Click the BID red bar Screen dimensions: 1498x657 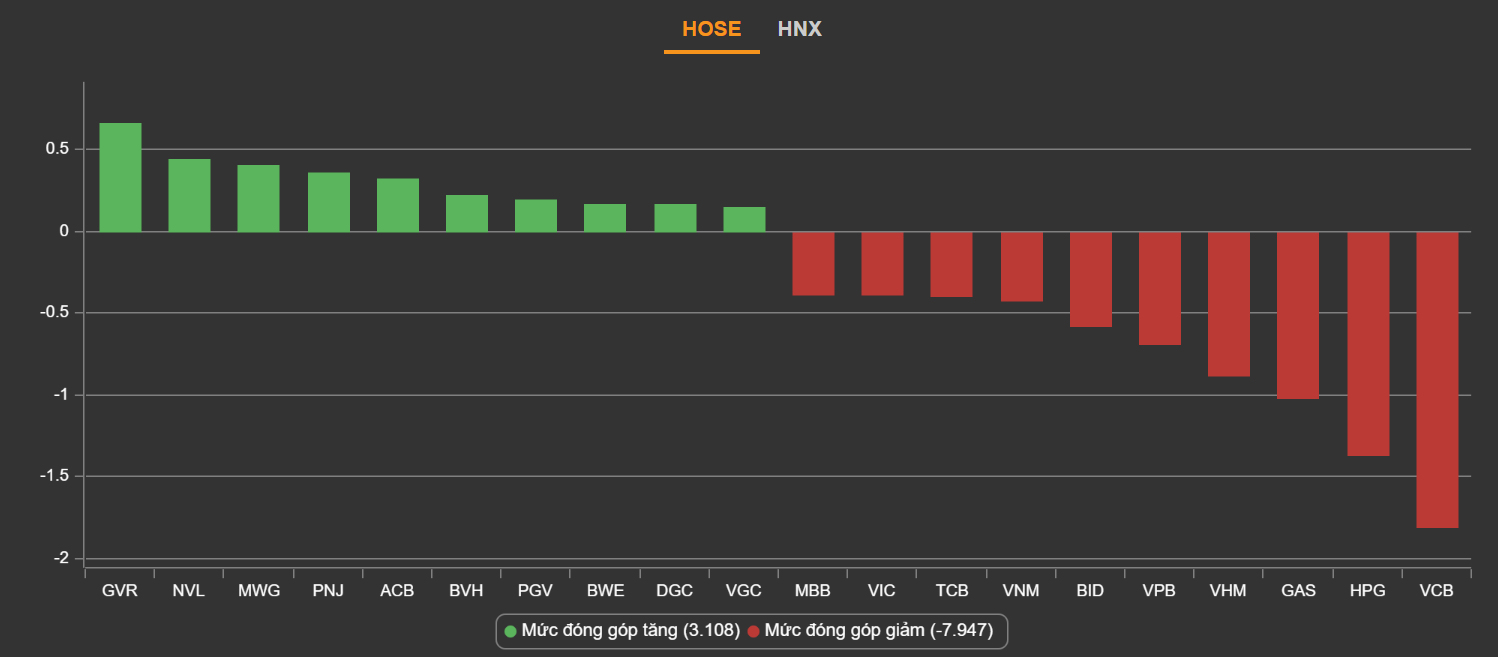click(1091, 279)
